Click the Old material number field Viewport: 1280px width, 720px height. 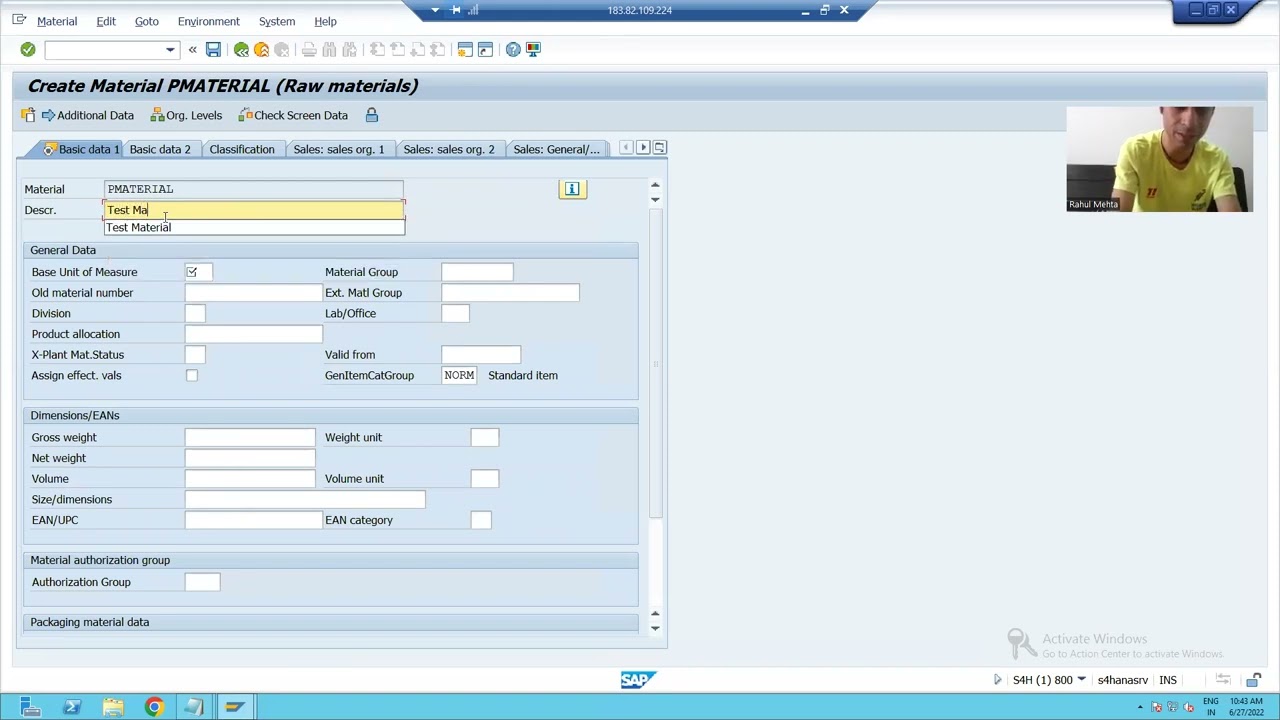pos(254,293)
